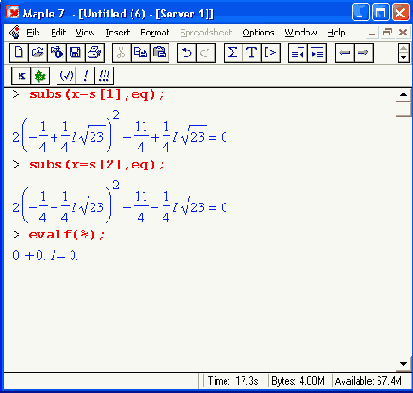Execute the entire worksheet with the !!! button
The width and height of the screenshot is (413, 393).
click(104, 76)
